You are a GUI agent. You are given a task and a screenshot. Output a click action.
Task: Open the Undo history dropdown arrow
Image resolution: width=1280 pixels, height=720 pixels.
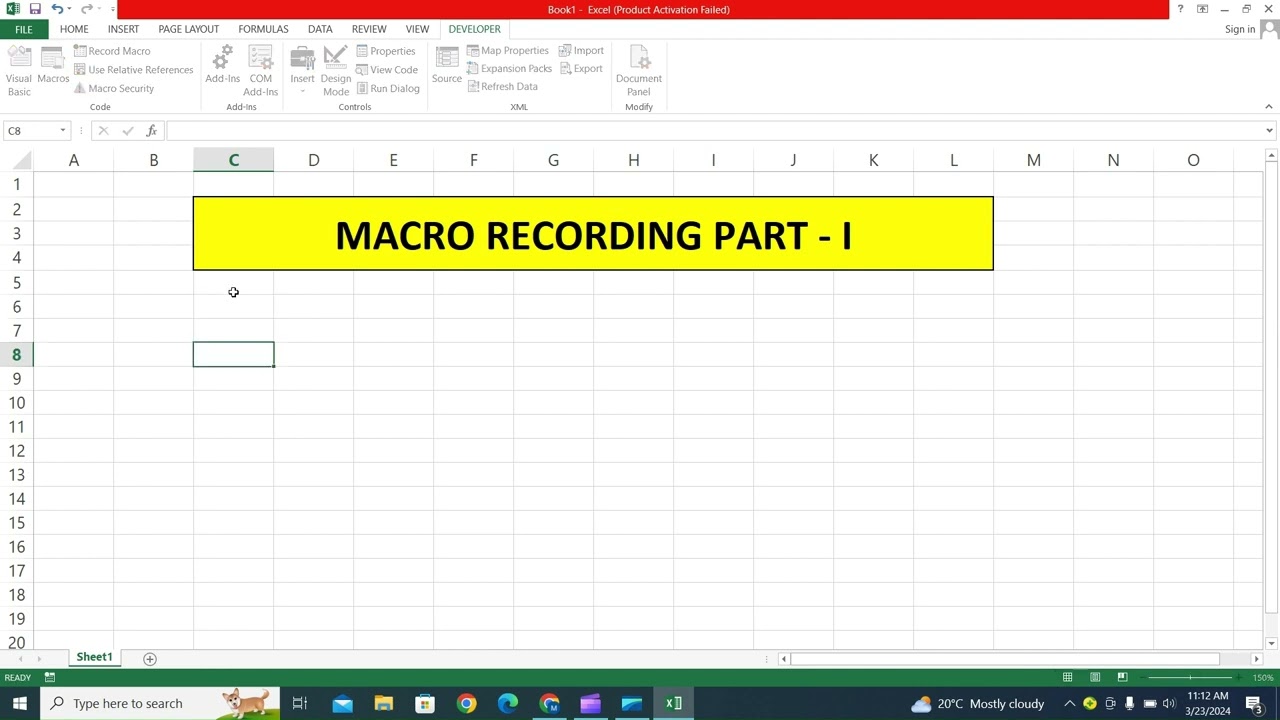pos(69,9)
